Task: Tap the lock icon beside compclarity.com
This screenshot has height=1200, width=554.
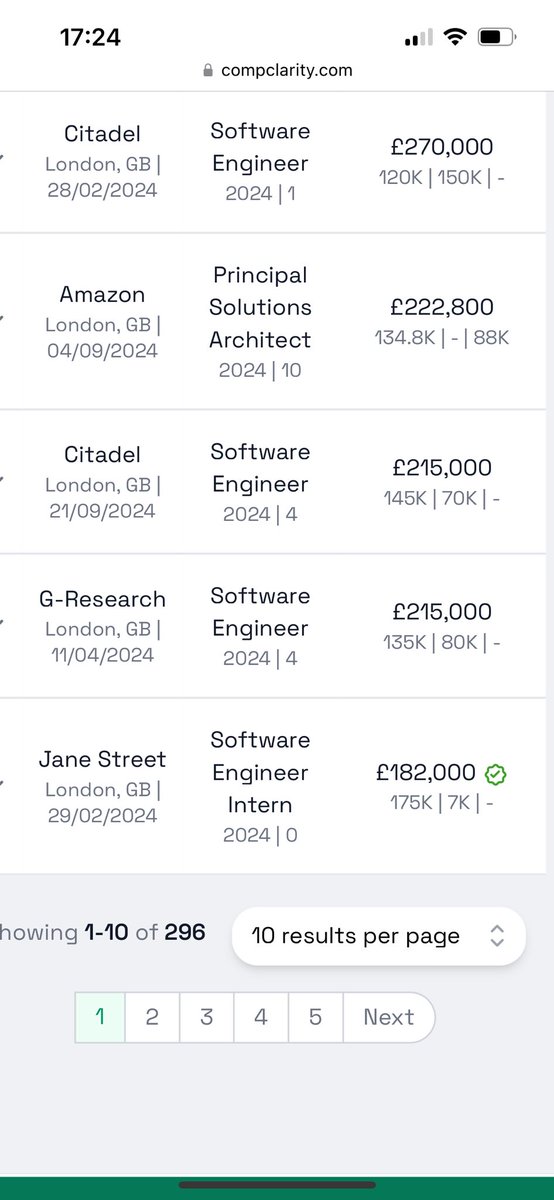Action: 208,71
